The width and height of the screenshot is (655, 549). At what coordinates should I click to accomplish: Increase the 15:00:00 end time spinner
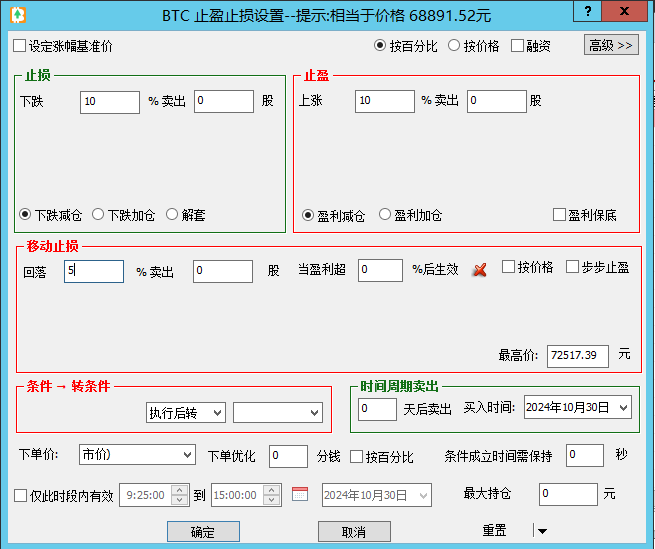[272, 490]
